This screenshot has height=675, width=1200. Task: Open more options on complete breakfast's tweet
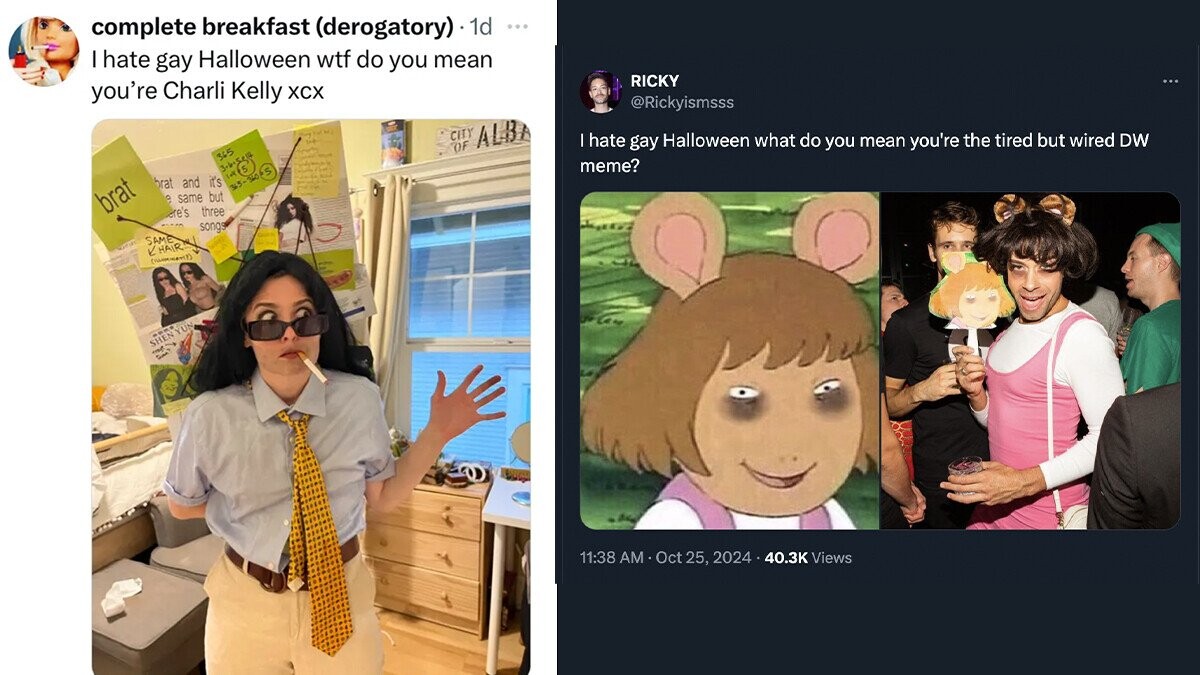(x=517, y=26)
